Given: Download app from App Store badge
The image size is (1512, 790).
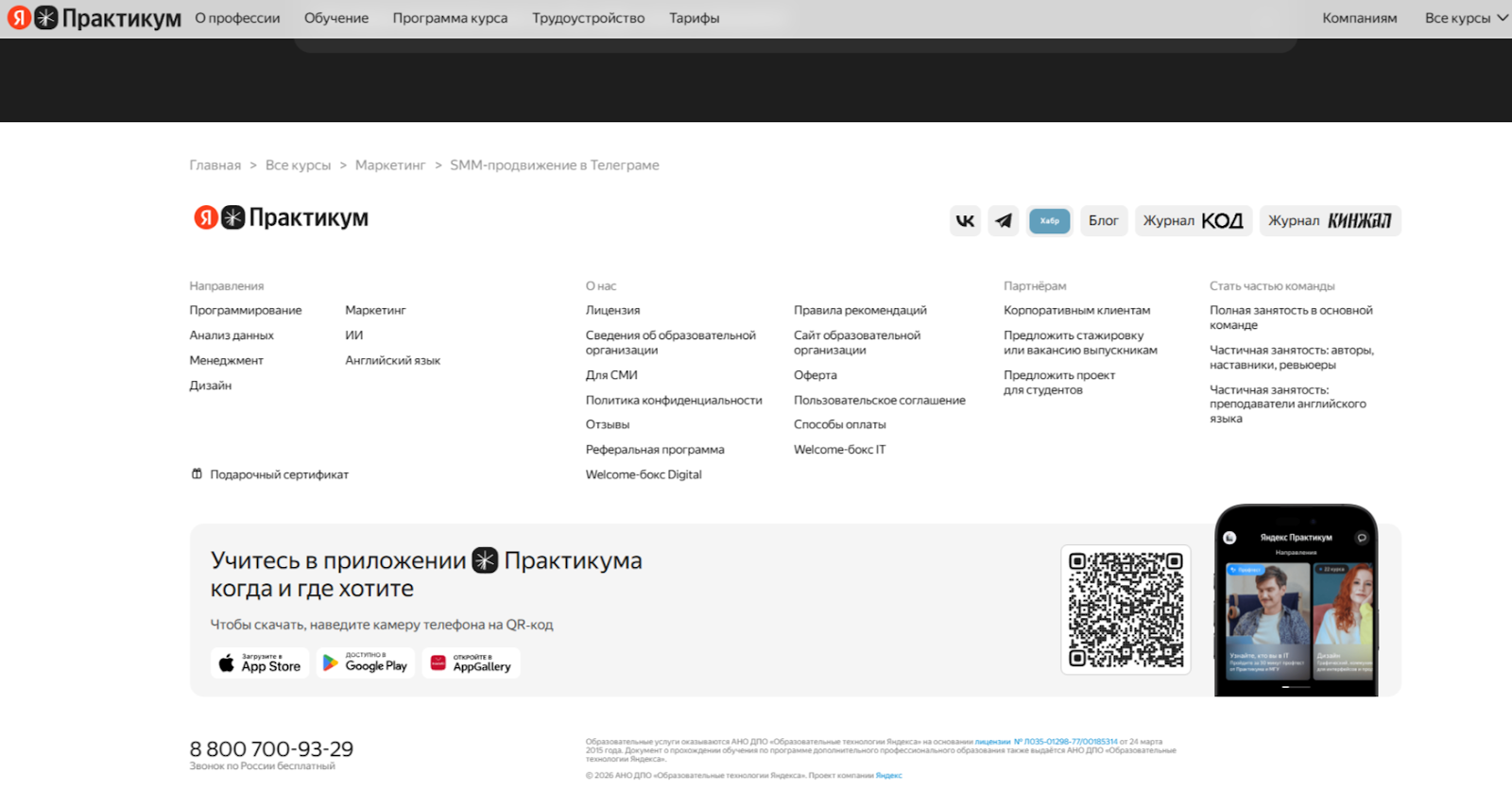Looking at the screenshot, I should pyautogui.click(x=260, y=663).
